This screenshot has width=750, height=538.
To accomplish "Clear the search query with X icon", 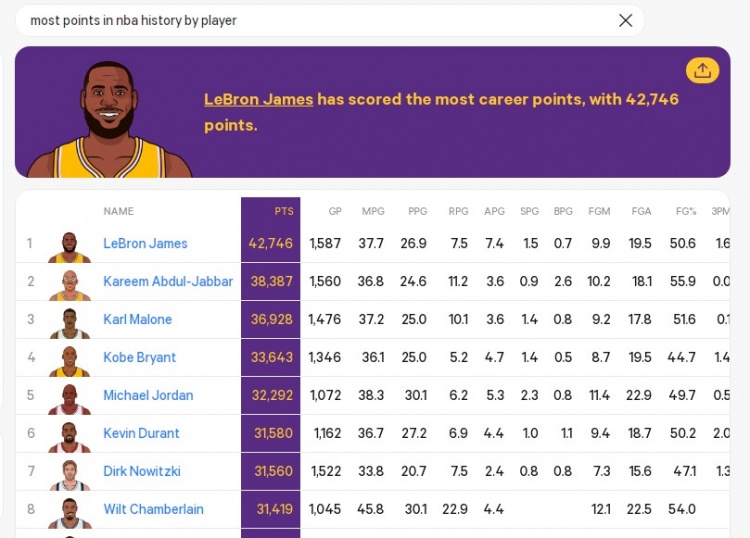I will 625,20.
